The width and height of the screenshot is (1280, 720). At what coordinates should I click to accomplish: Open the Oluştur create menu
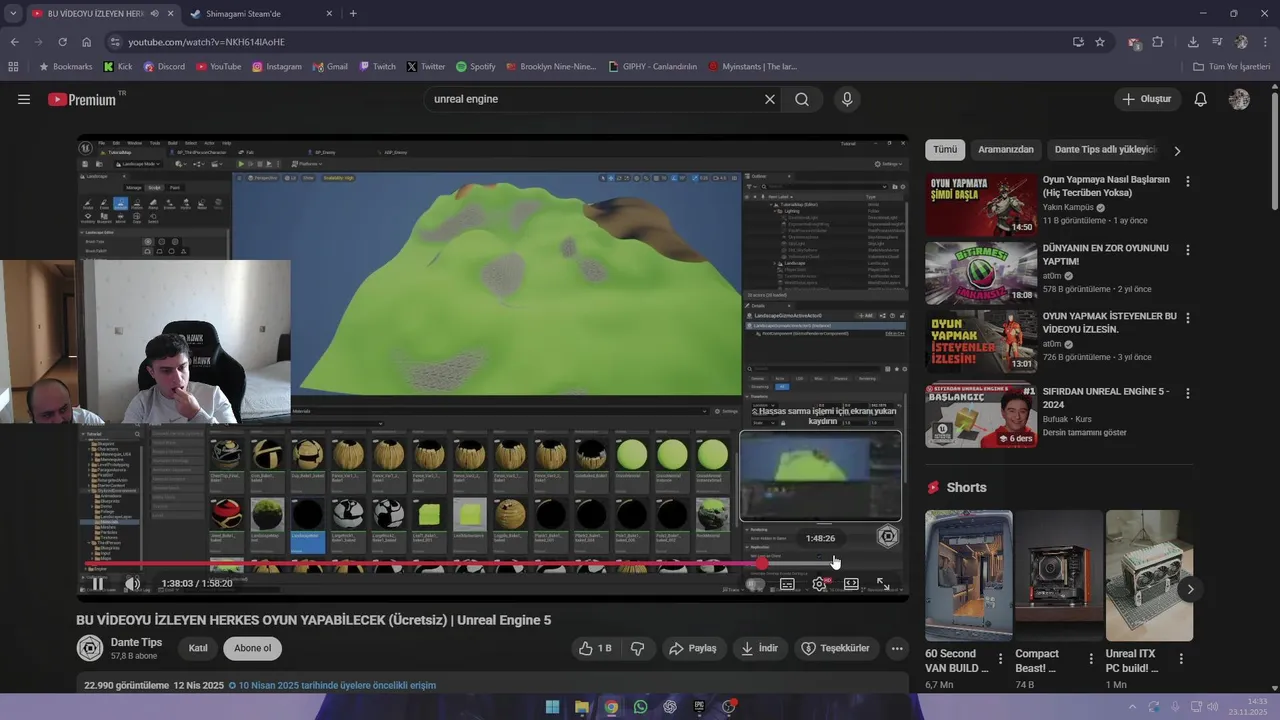pos(1147,99)
